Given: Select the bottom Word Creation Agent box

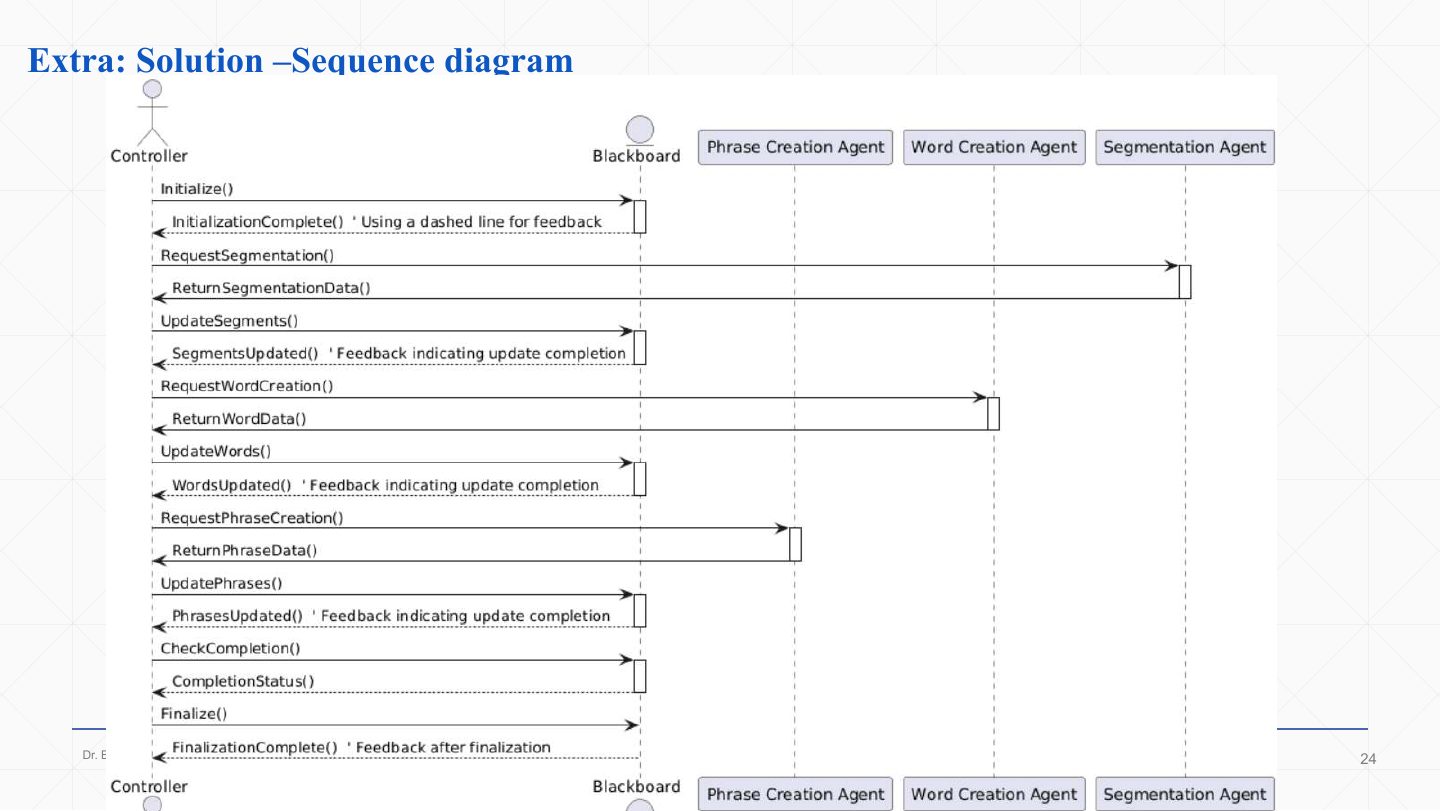Looking at the screenshot, I should coord(994,794).
